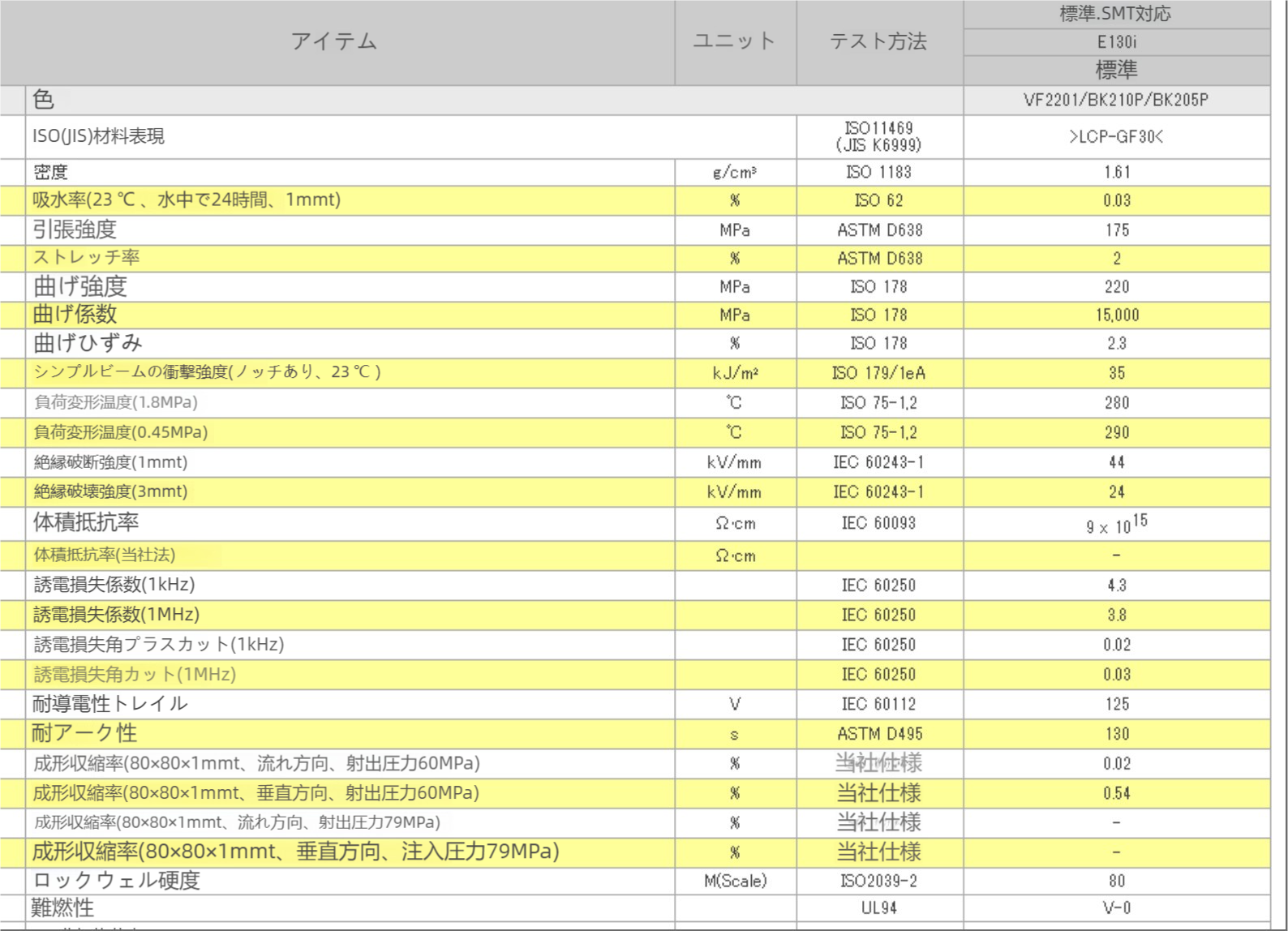The image size is (1288, 931).
Task: Select the 体積抵抗率 value 9 x 10^15
Action: point(1117,525)
